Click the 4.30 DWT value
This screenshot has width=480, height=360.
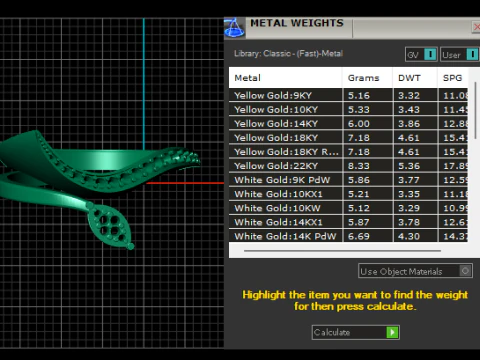point(409,236)
